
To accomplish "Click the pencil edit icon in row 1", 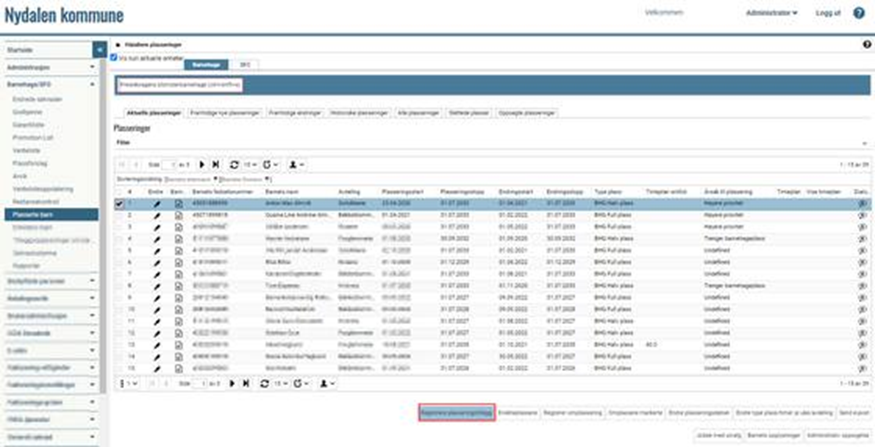I will (156, 204).
